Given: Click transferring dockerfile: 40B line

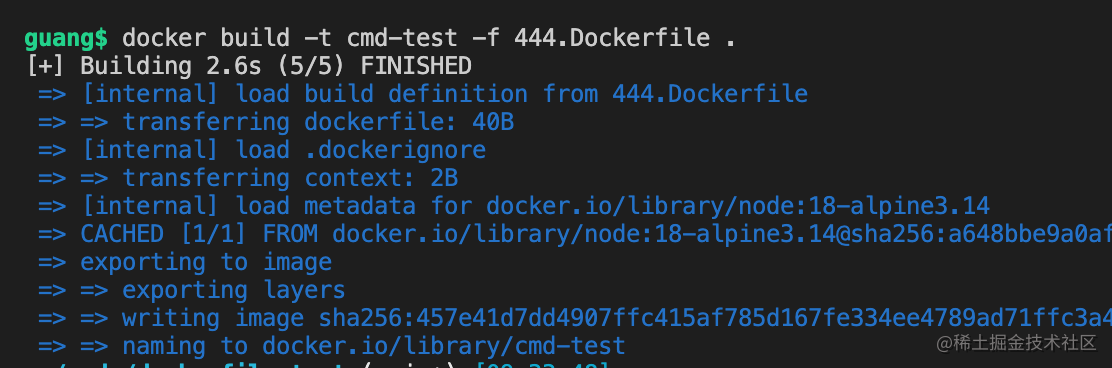Looking at the screenshot, I should click(x=276, y=122).
